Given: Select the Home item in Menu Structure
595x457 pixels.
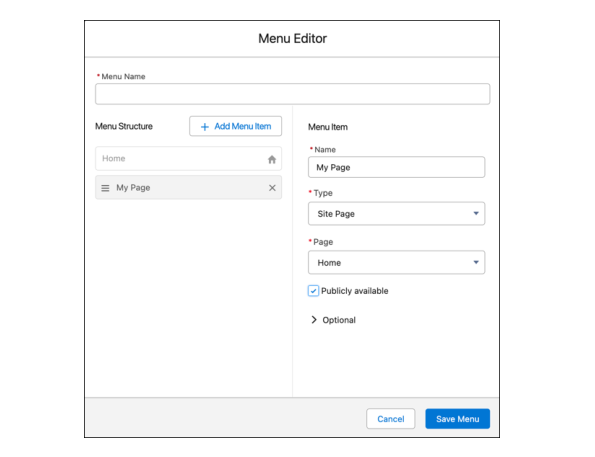Looking at the screenshot, I should pos(188,159).
